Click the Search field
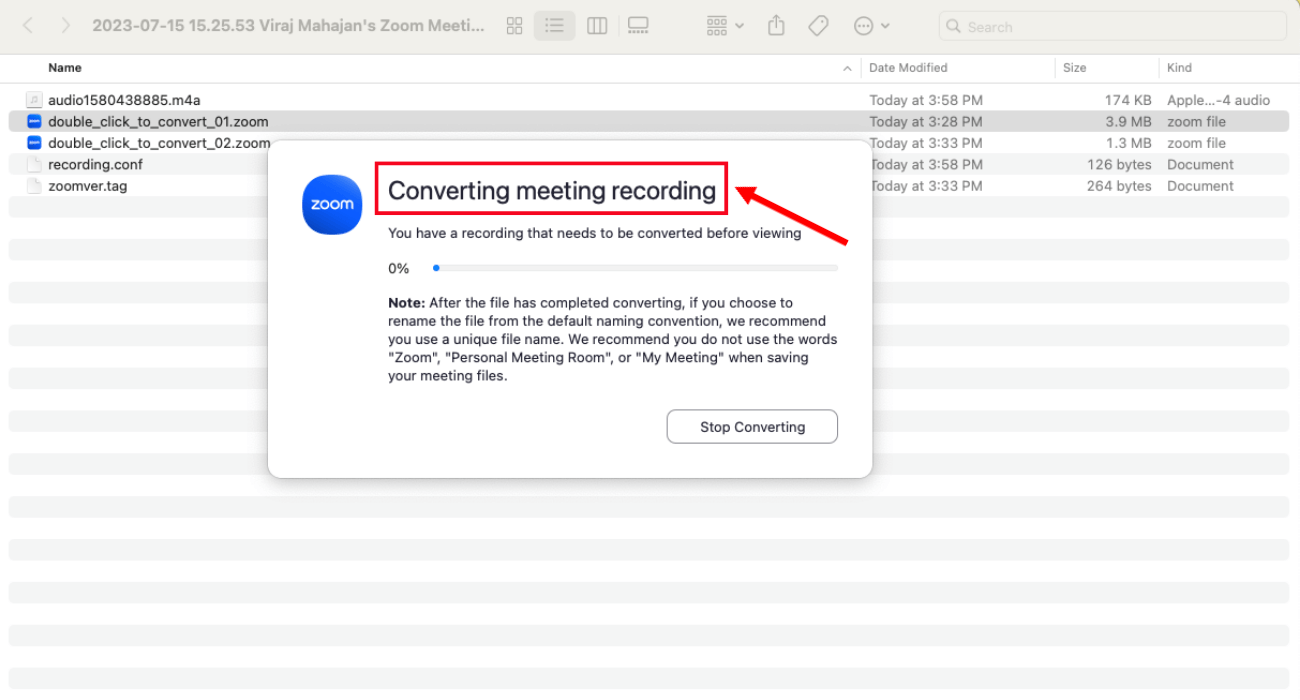This screenshot has height=700, width=1300. (1113, 27)
